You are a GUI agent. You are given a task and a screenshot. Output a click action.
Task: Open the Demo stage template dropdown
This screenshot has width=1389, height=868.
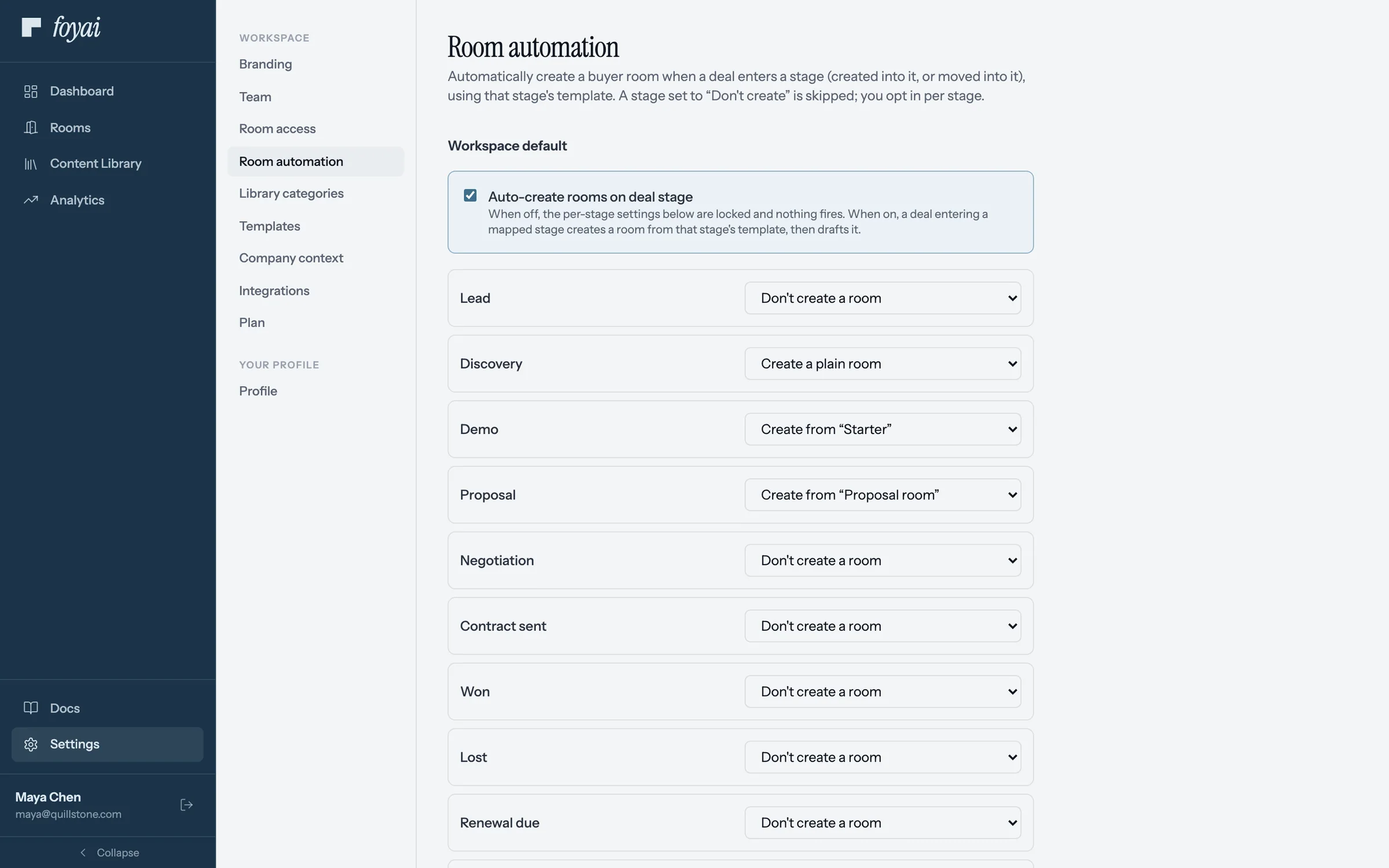883,429
